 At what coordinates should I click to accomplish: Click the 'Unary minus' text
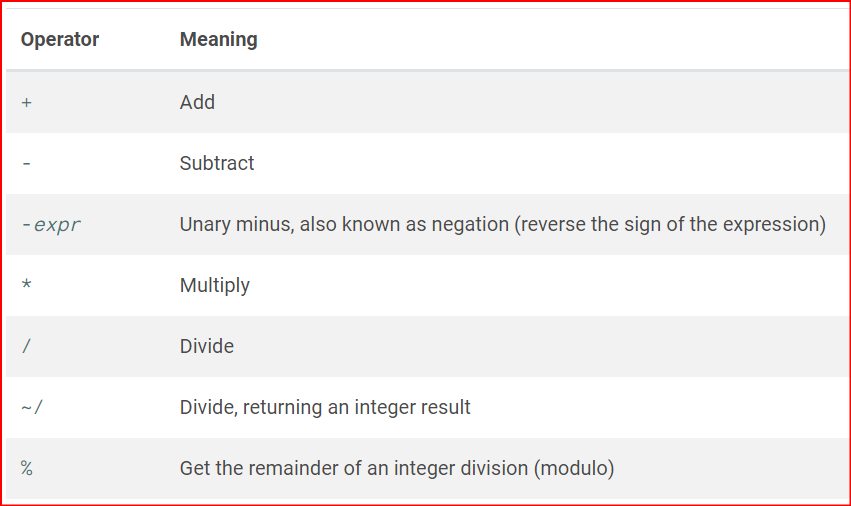click(x=231, y=224)
